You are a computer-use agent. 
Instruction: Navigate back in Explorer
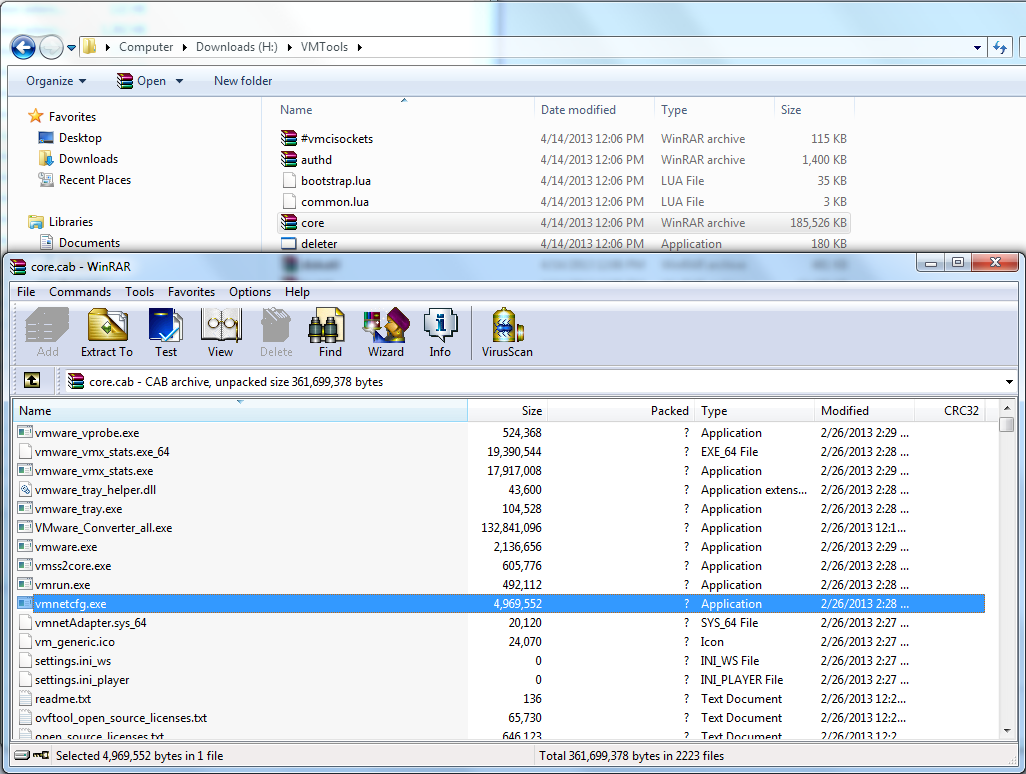tap(22, 47)
